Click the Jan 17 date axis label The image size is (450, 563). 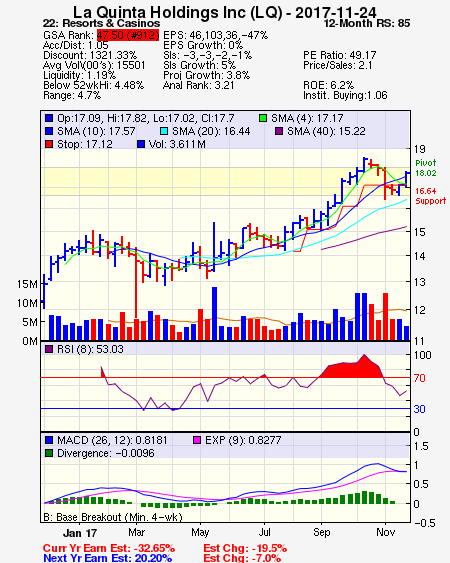[x=80, y=532]
